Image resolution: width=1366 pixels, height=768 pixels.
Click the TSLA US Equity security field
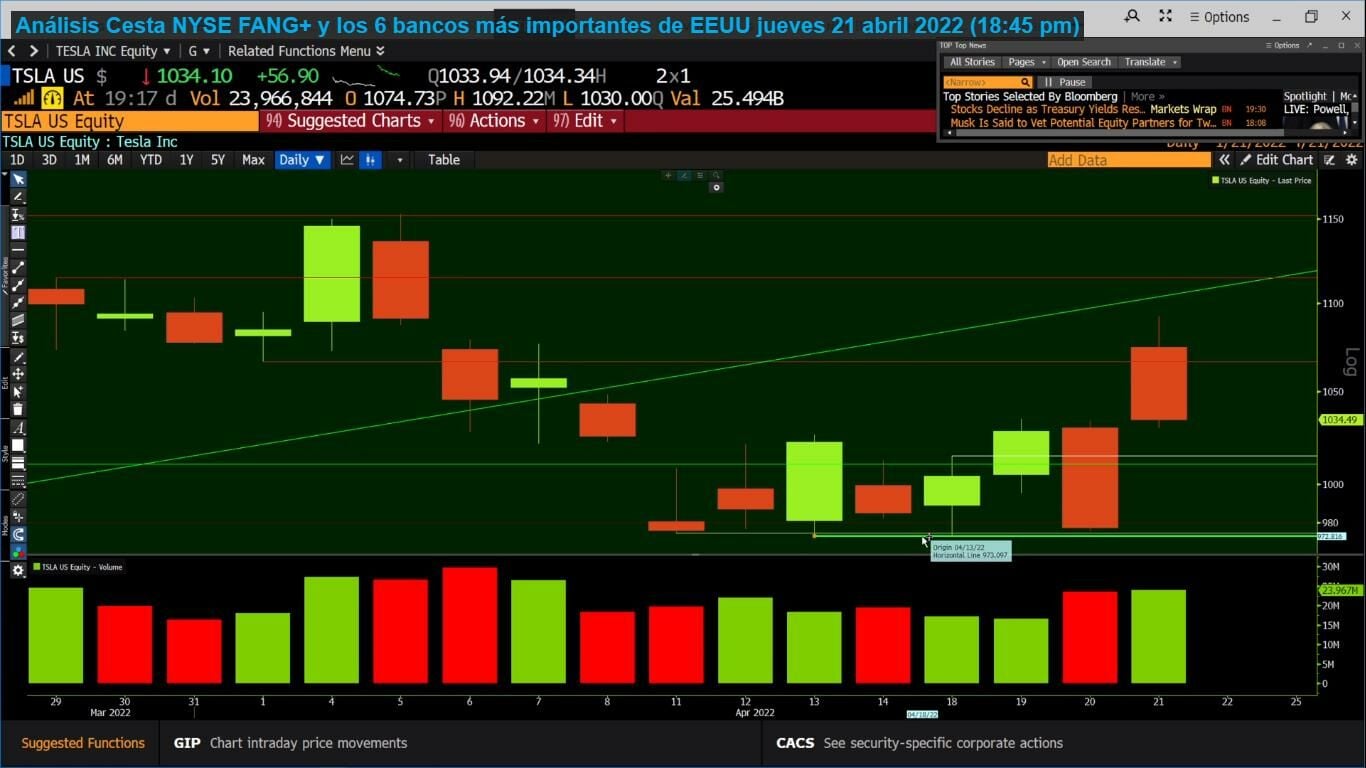click(x=130, y=121)
